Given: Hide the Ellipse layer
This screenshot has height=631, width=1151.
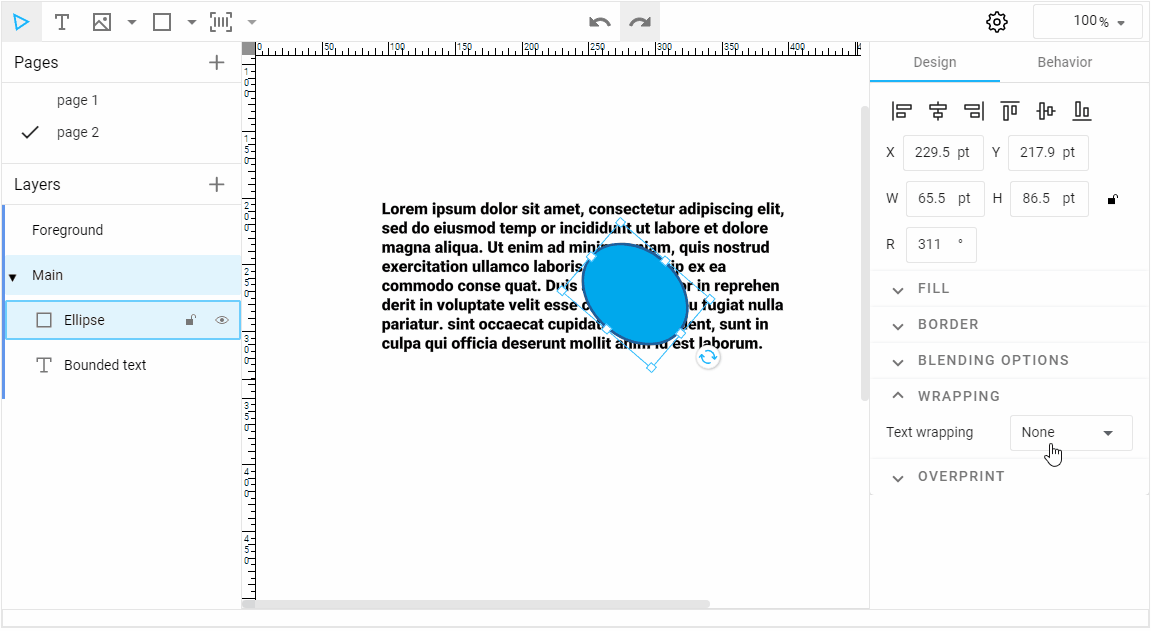Looking at the screenshot, I should [x=221, y=320].
